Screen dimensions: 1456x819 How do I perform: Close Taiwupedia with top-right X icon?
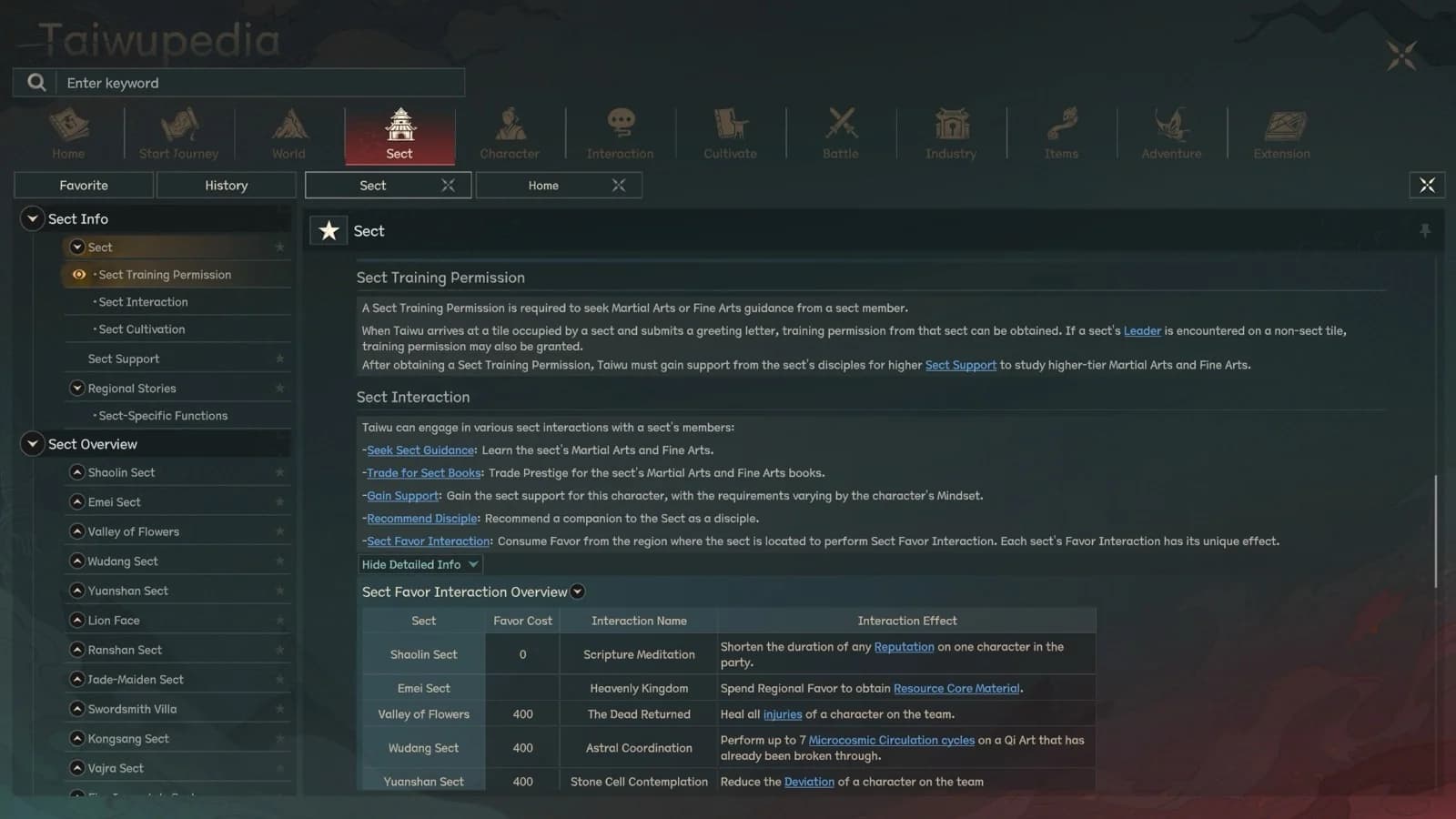click(1401, 56)
